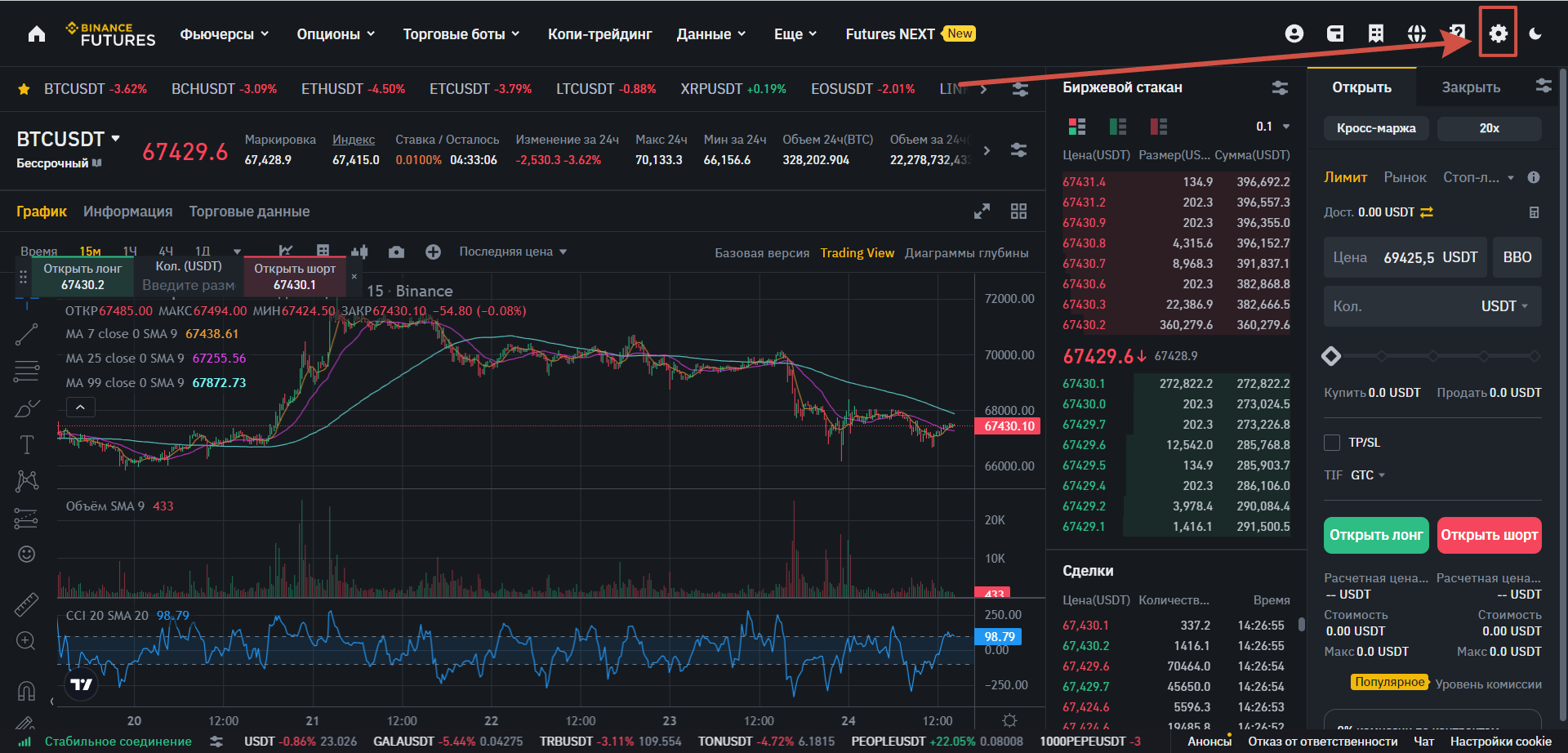1568x753 pixels.
Task: Show combined order book view
Action: (1077, 127)
